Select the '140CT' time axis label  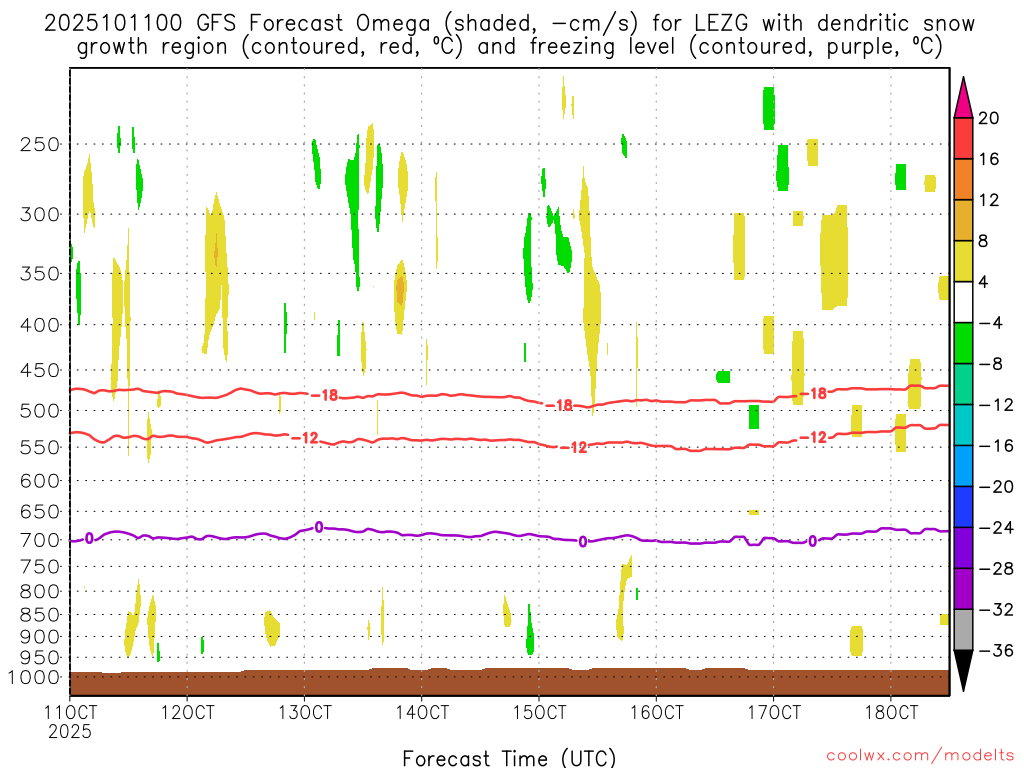coord(422,712)
